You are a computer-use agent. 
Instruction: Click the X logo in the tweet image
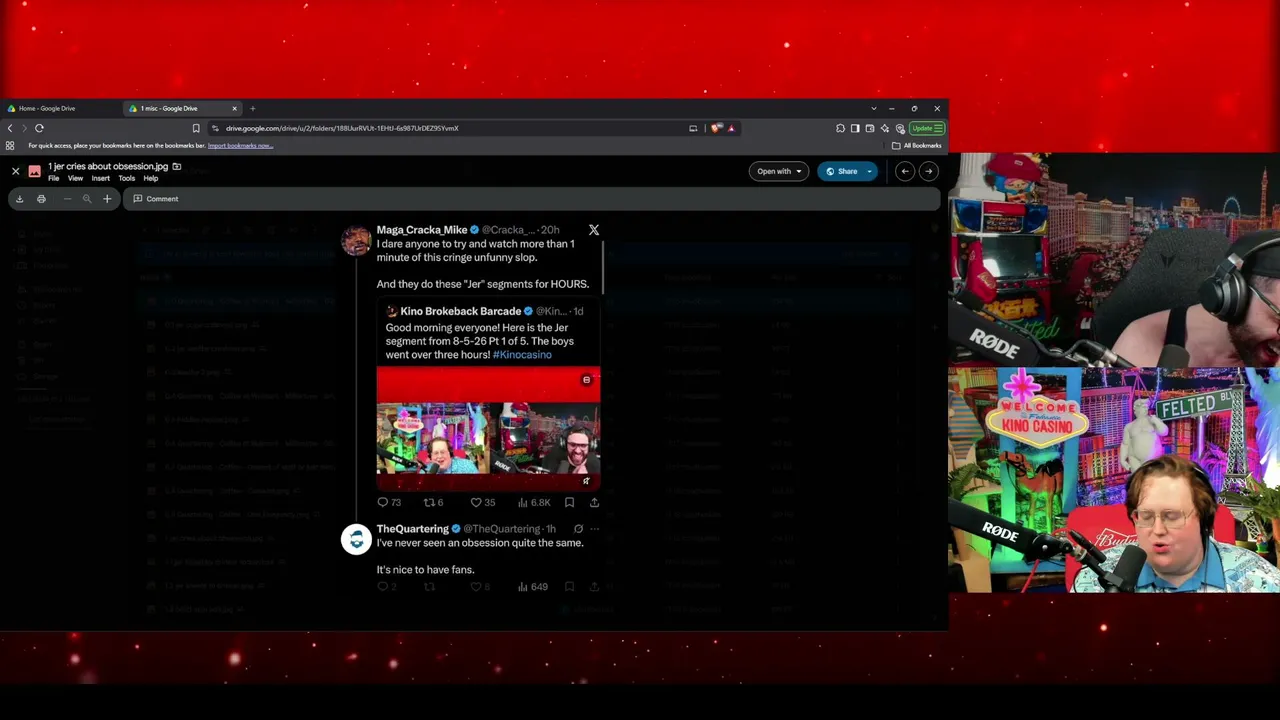[594, 230]
